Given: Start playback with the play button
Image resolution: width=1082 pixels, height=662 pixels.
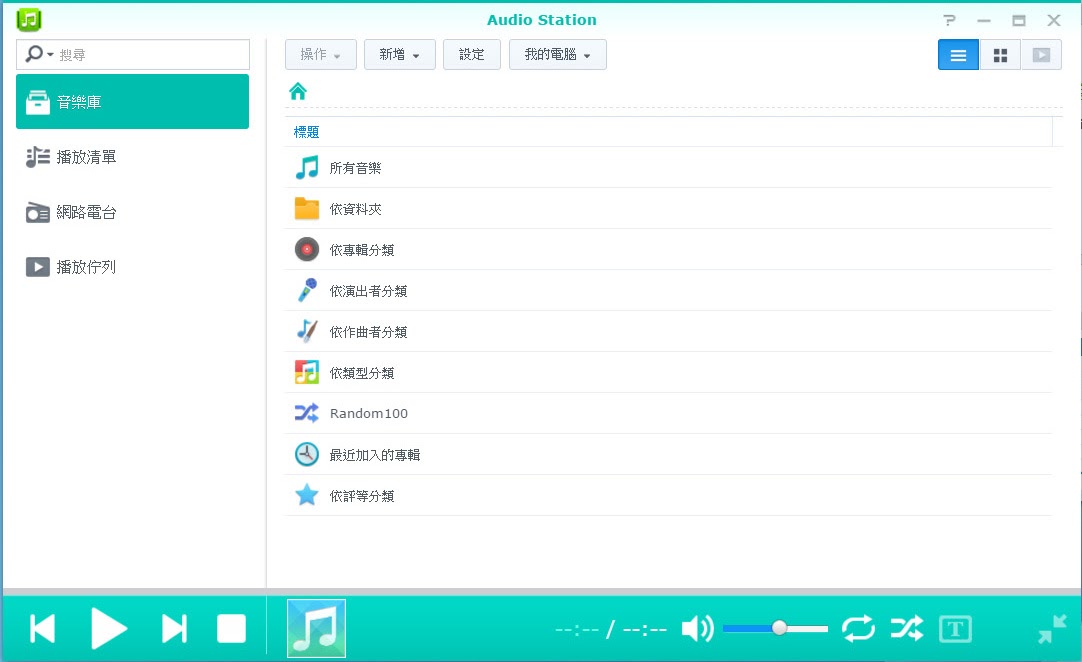Looking at the screenshot, I should point(109,629).
